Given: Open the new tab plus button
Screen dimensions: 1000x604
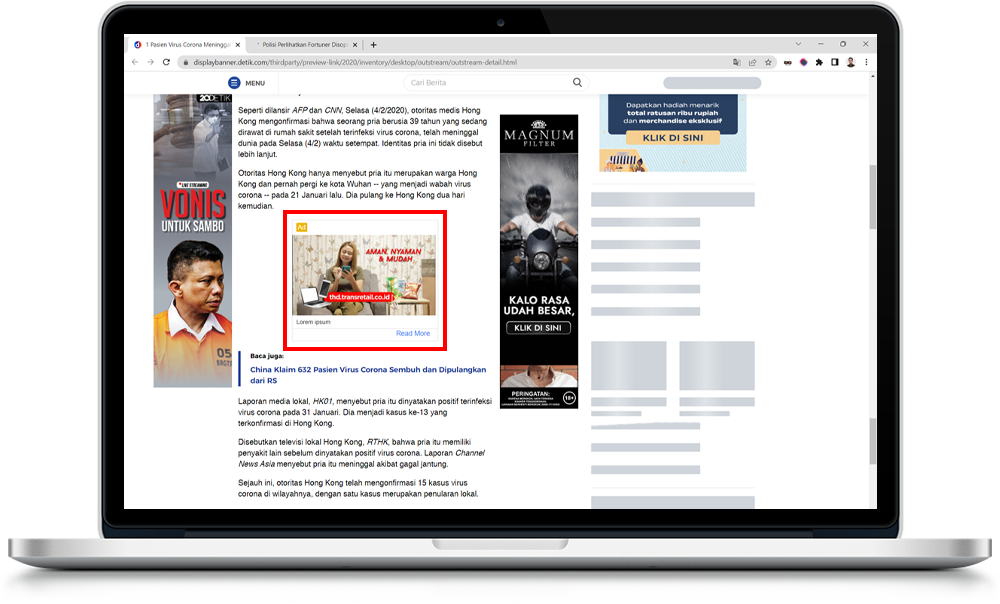Looking at the screenshot, I should (x=374, y=45).
